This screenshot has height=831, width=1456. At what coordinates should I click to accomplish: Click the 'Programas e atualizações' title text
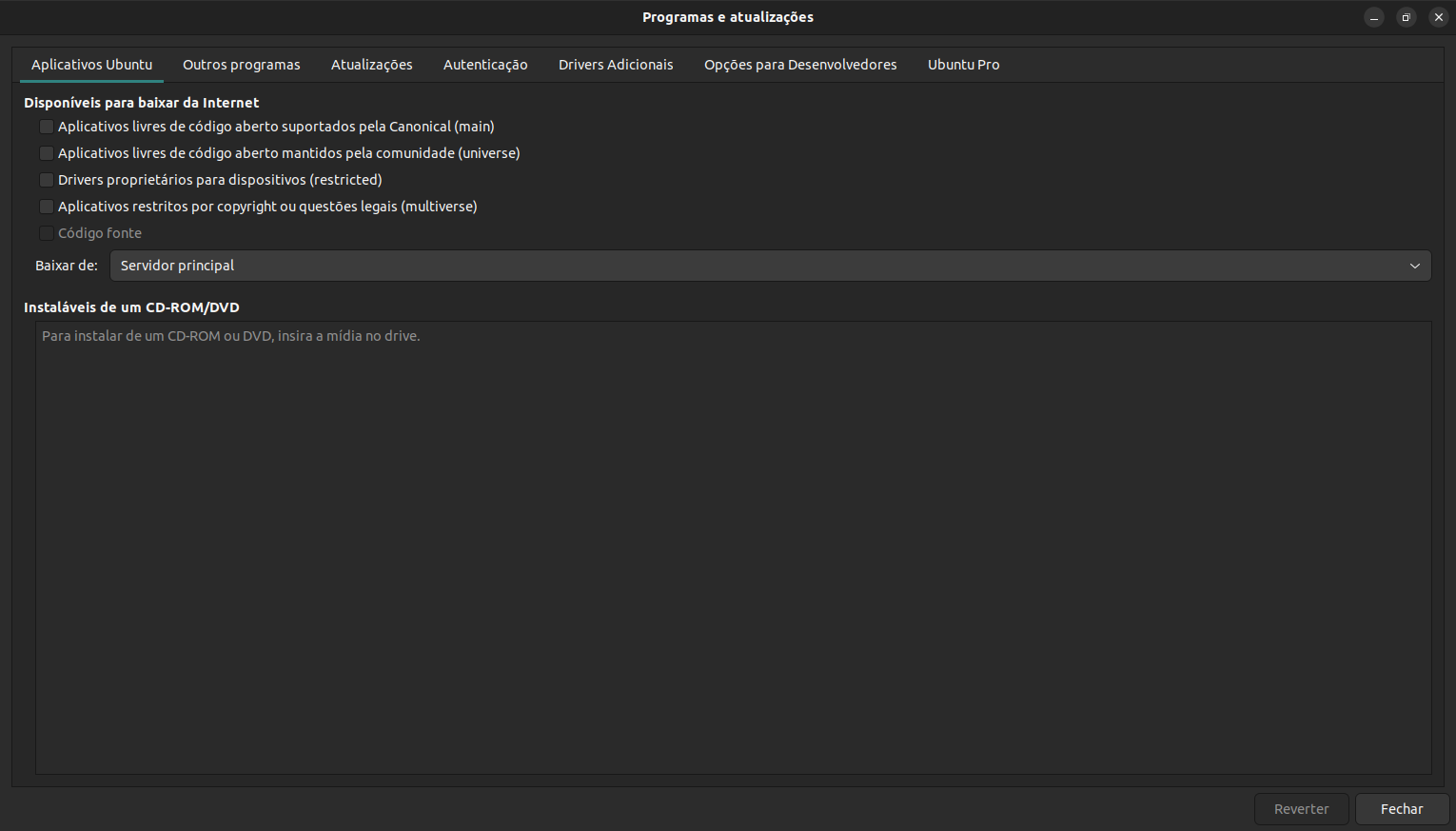click(x=728, y=17)
